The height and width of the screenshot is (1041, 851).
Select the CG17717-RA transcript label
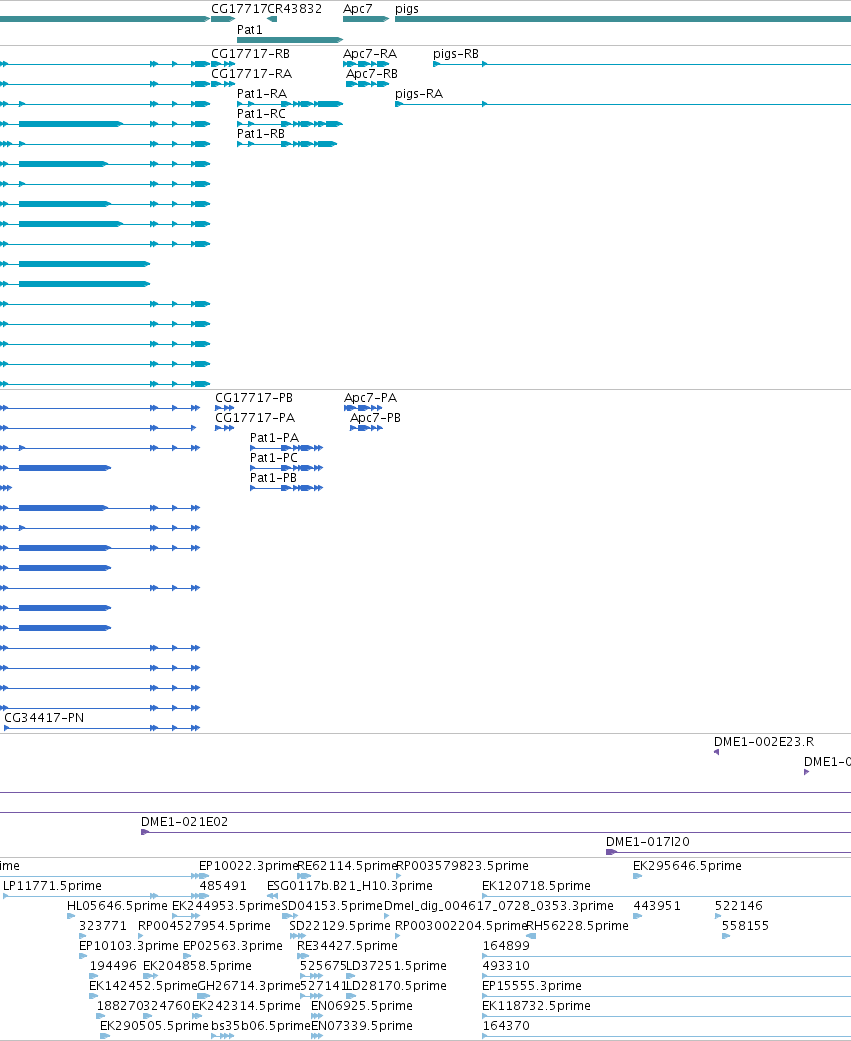pos(251,74)
